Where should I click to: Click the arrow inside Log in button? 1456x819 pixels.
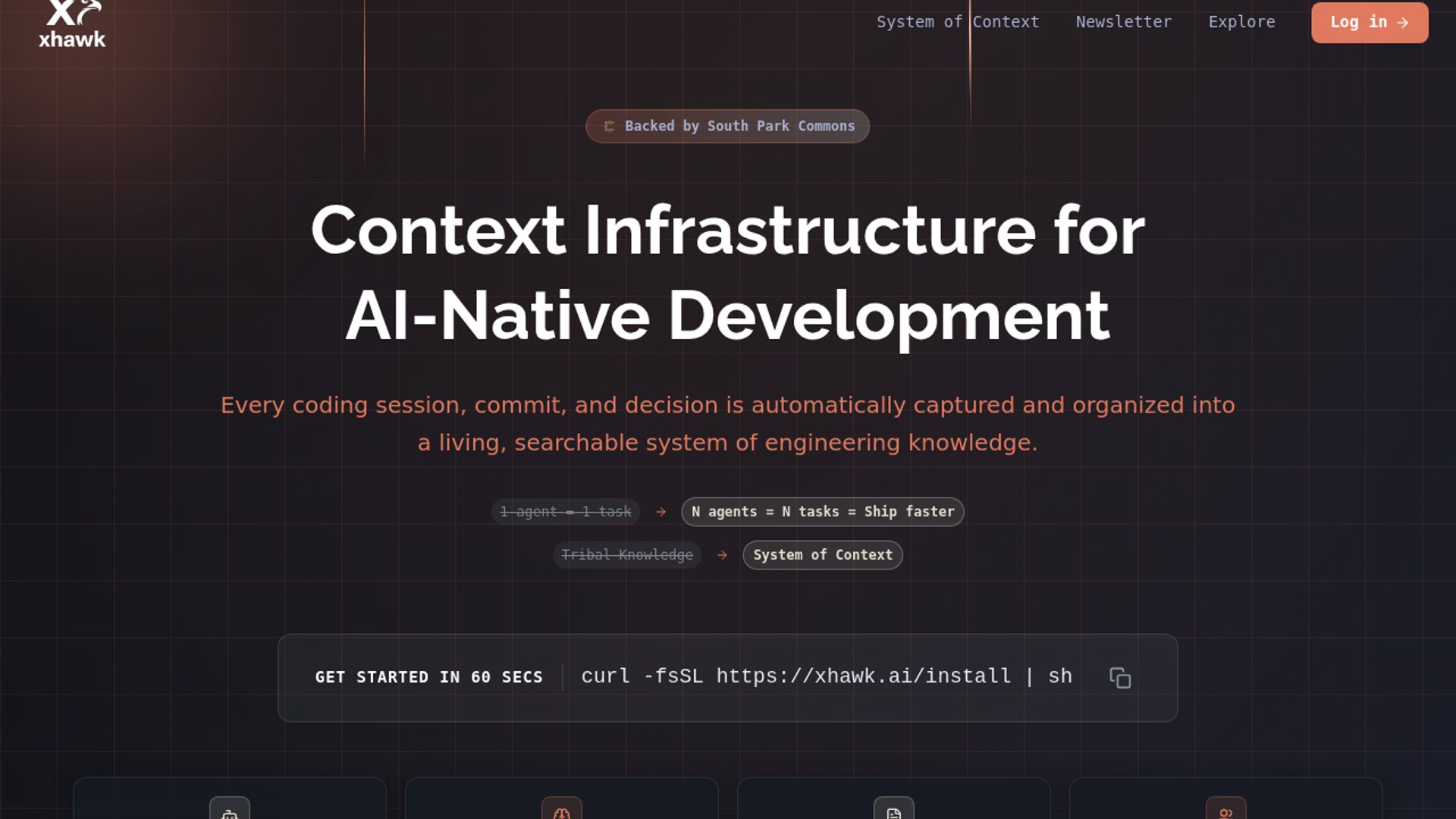[1403, 23]
